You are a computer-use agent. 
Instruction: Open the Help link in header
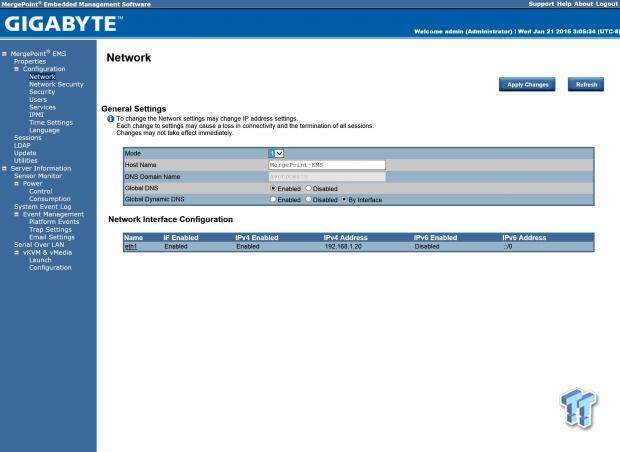(564, 4)
